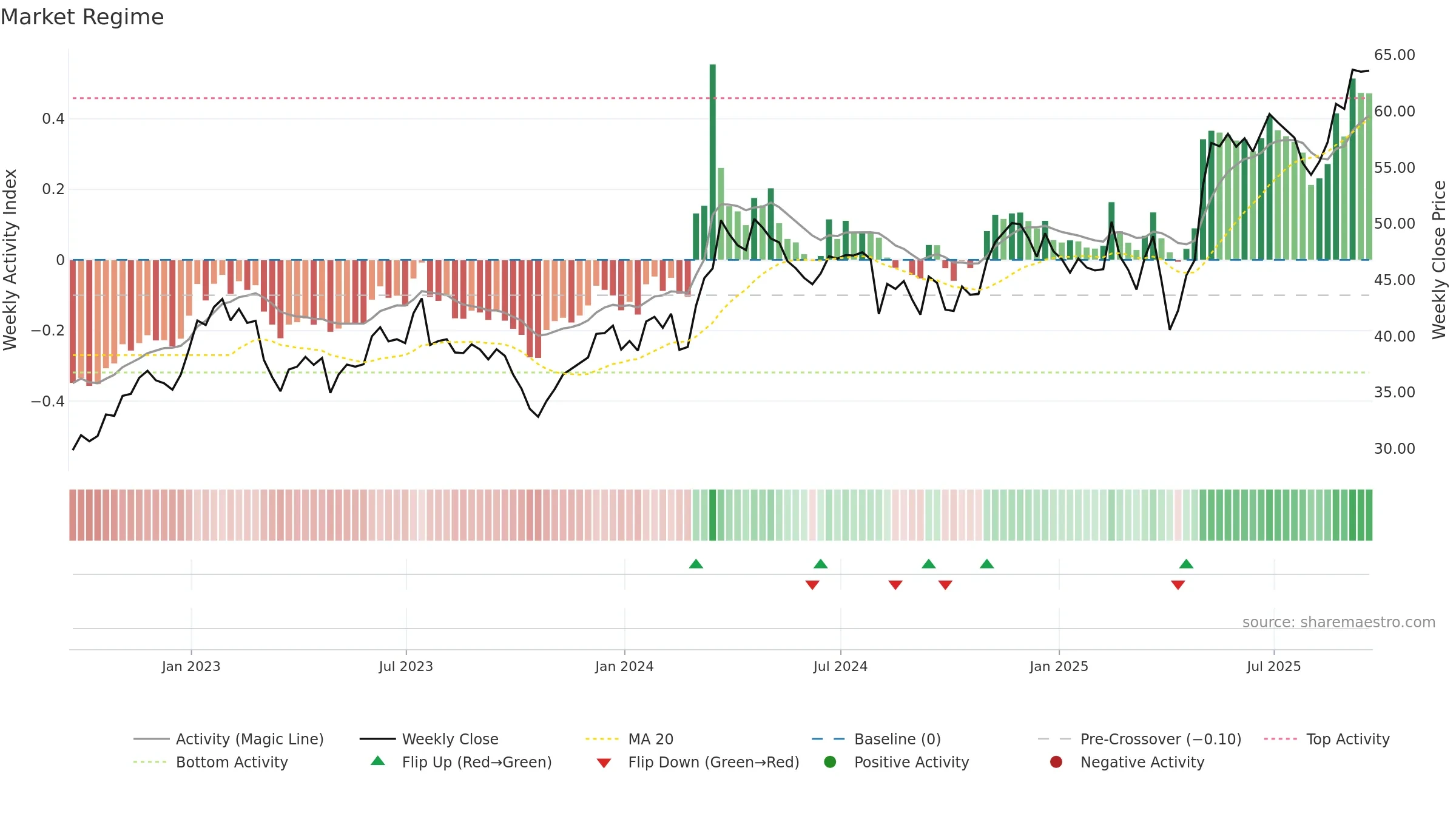1456x819 pixels.
Task: Click the Market Regime chart title
Action: [83, 17]
